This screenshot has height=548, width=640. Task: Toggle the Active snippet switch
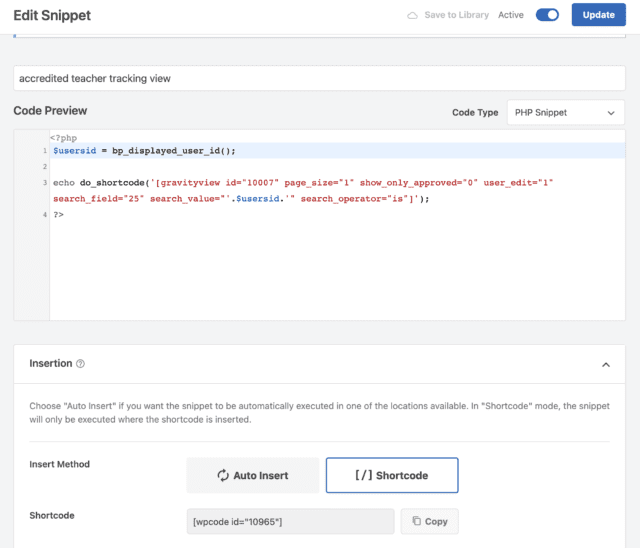pyautogui.click(x=547, y=15)
